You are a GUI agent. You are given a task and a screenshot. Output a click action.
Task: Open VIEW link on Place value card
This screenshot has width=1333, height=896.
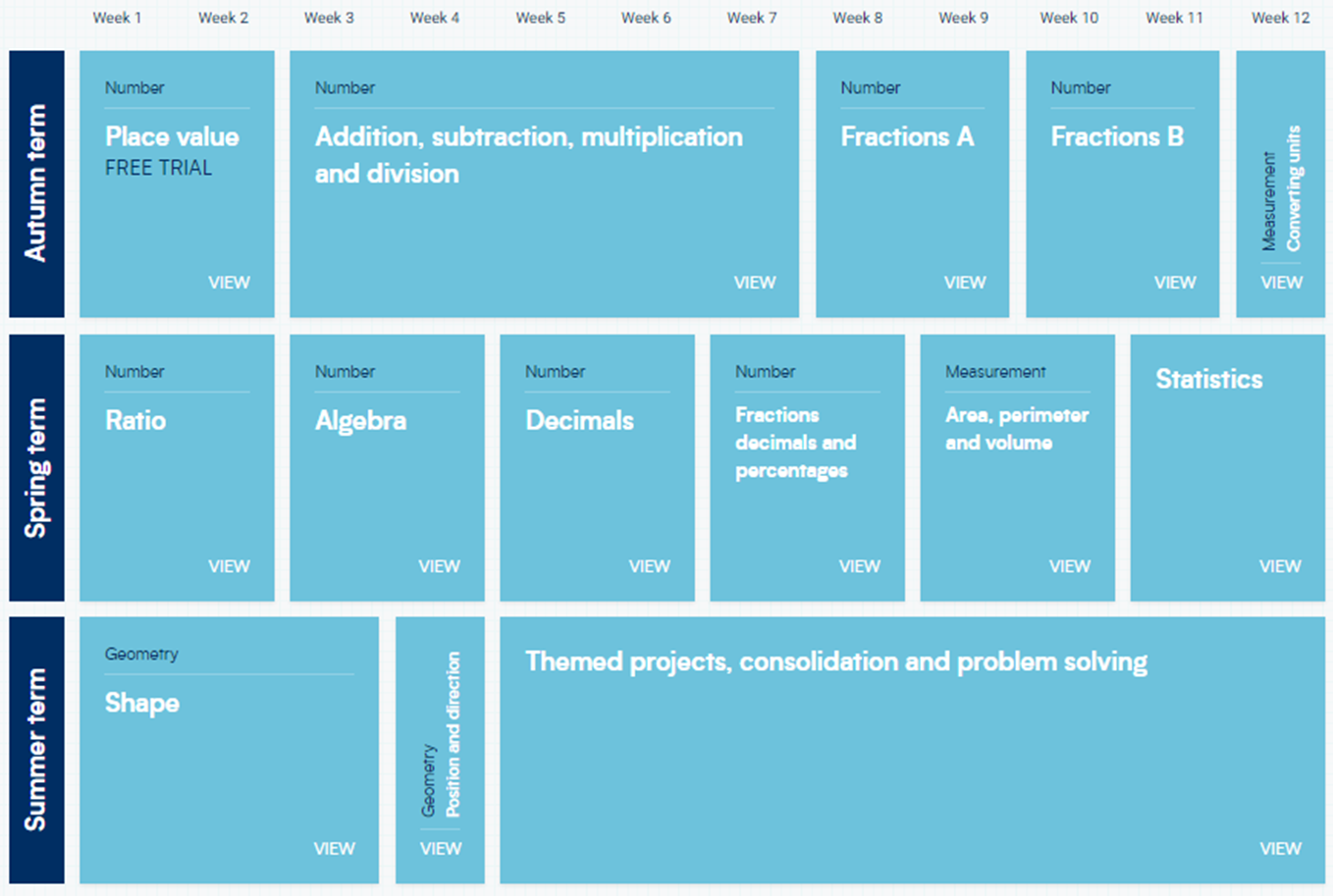tap(229, 283)
